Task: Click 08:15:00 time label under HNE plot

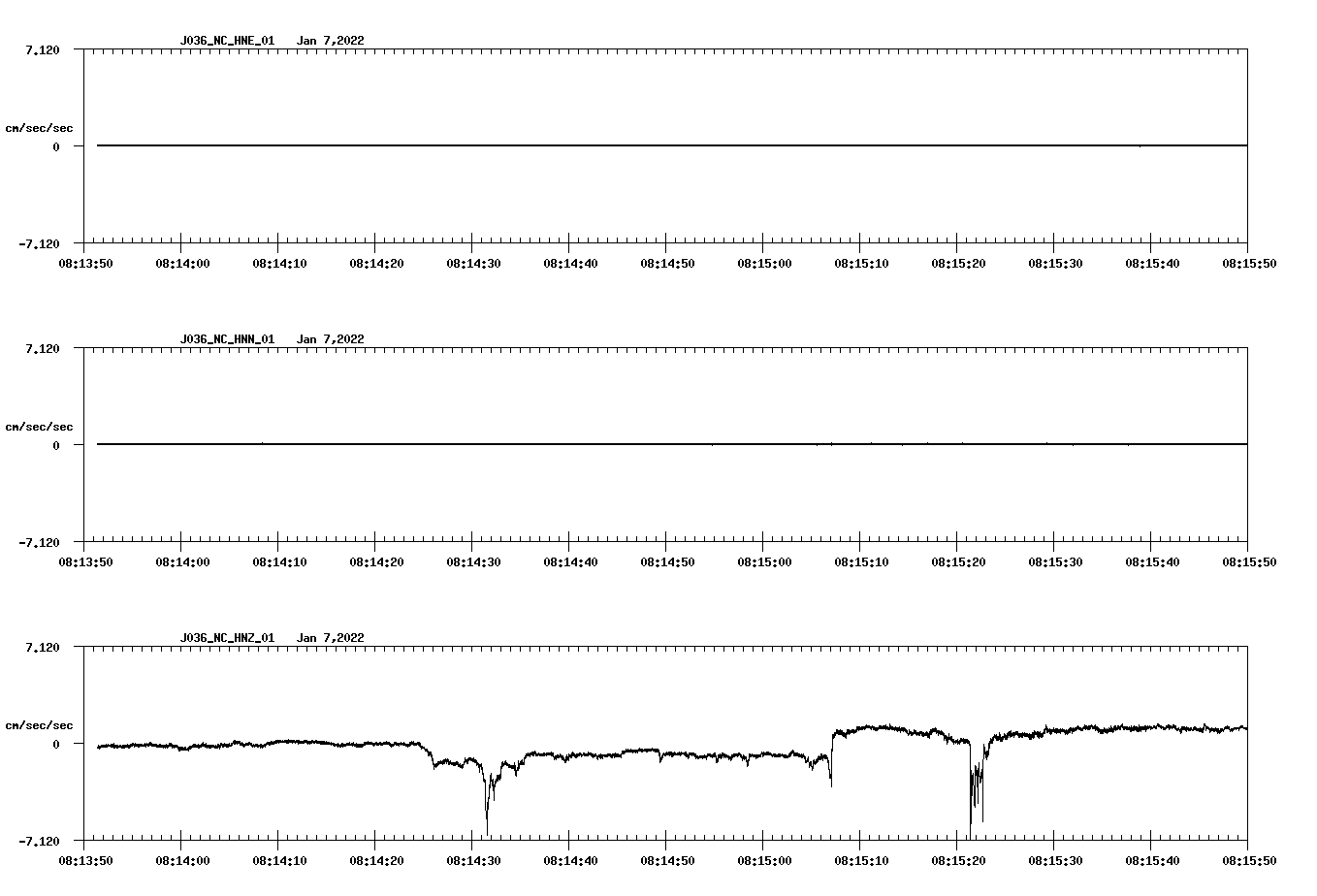Action: click(764, 263)
